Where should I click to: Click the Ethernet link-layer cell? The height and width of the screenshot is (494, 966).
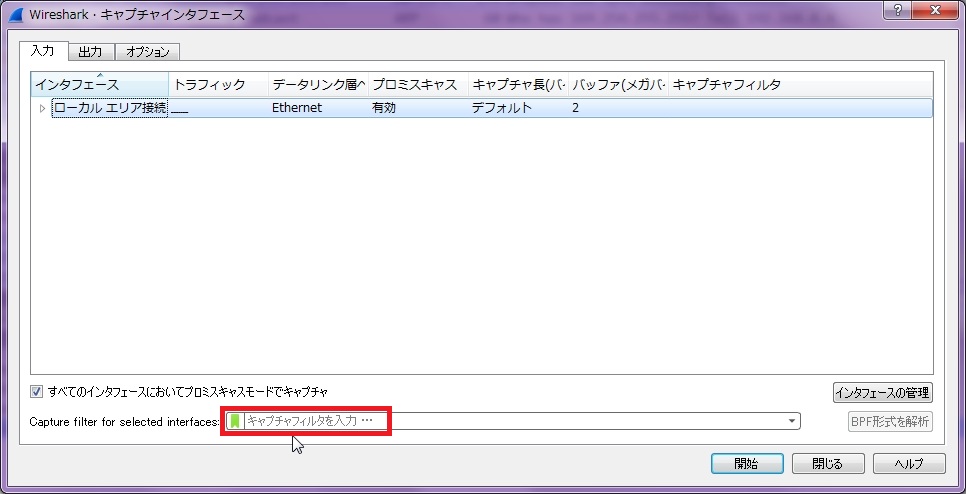(x=297, y=108)
